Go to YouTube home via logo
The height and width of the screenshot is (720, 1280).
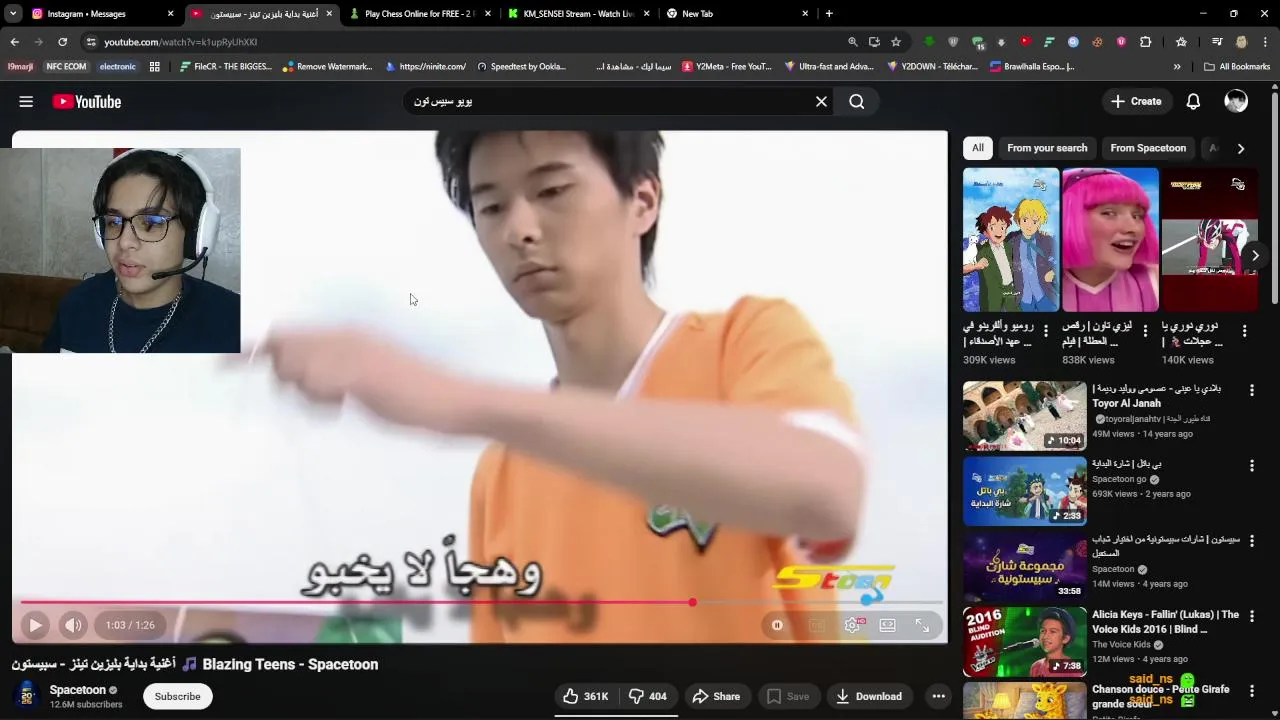point(87,101)
